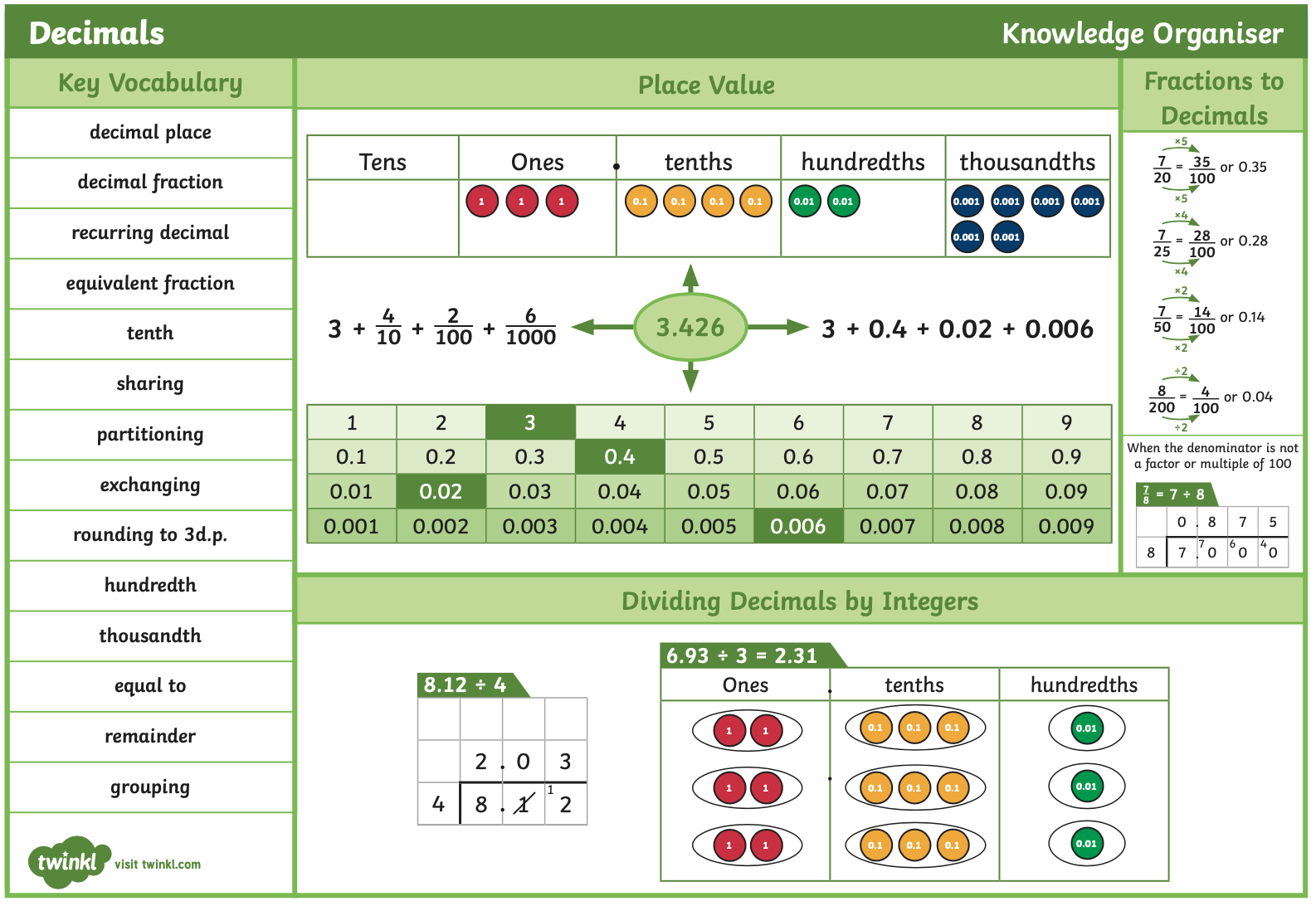Click the arrow pointing up from 3.426
This screenshot has width=1316, height=906.
point(690,278)
